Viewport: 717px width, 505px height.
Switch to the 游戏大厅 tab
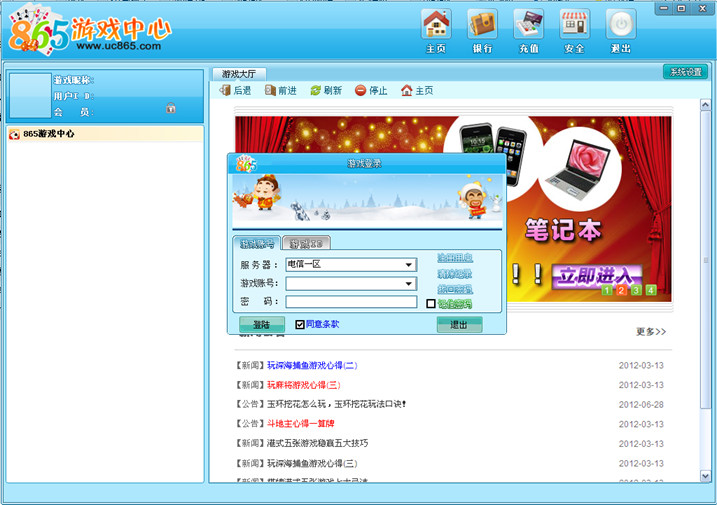pos(239,74)
